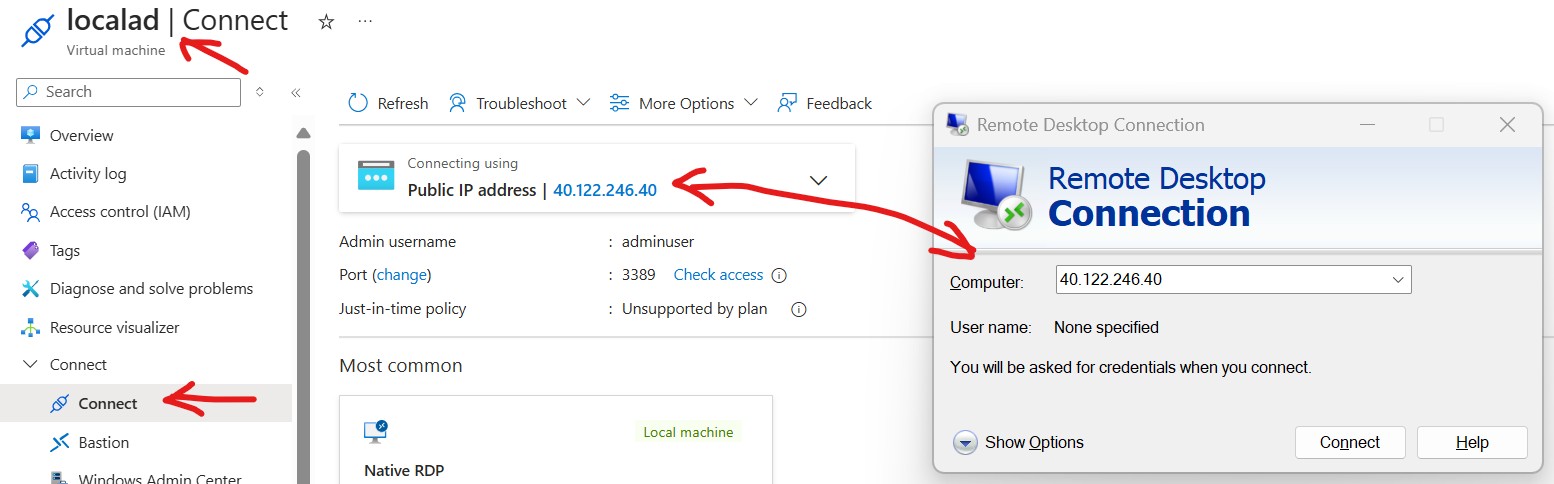The width and height of the screenshot is (1554, 484).
Task: Click the favorite star next to localad title
Action: 326,22
